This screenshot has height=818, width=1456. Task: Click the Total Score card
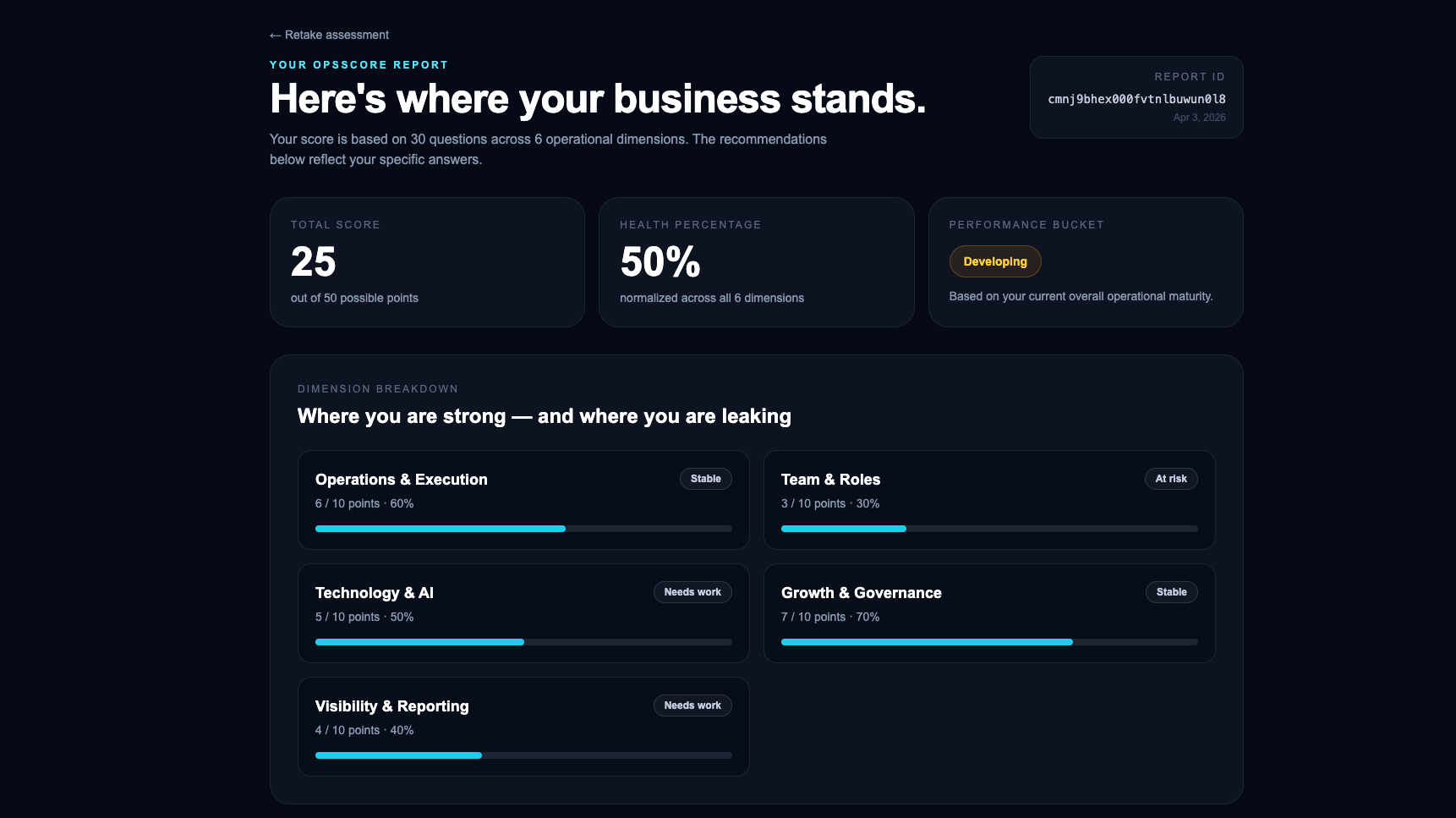pos(427,262)
